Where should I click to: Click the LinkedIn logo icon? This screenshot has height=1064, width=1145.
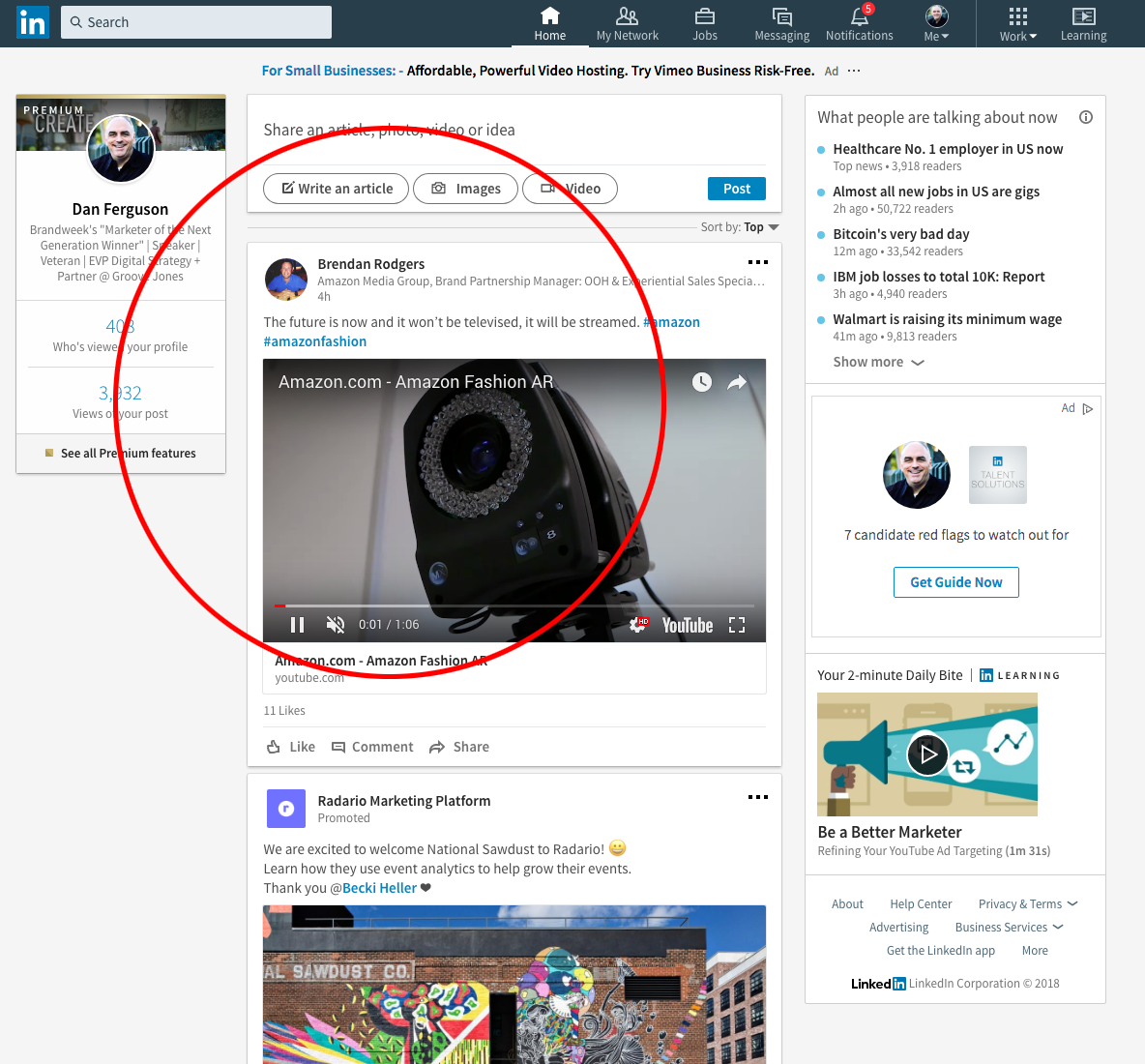(32, 22)
